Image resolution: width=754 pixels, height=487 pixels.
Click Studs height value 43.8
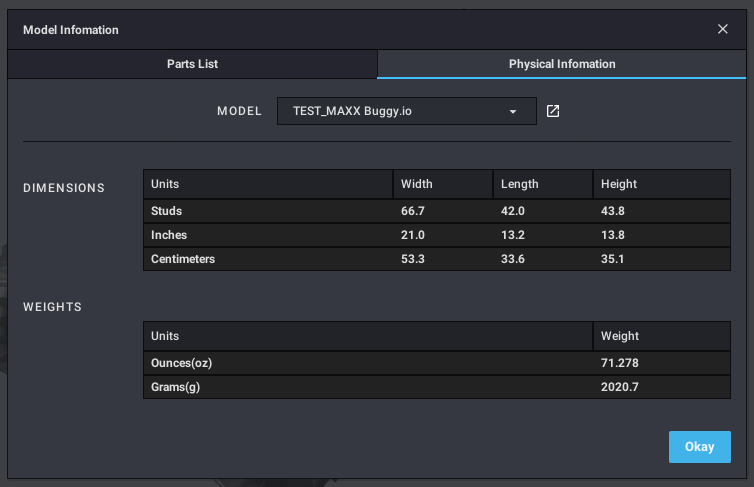[x=613, y=211]
